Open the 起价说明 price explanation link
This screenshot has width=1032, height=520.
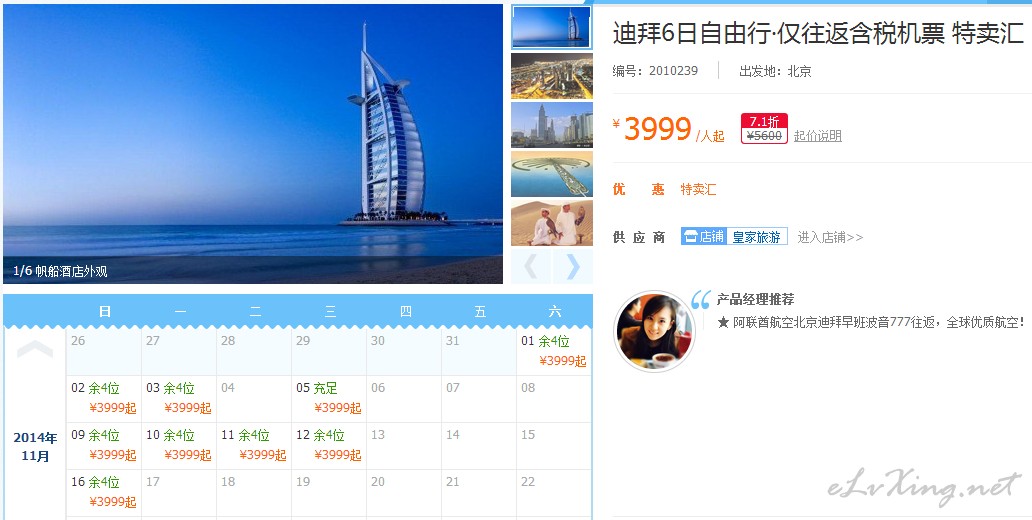coord(817,136)
